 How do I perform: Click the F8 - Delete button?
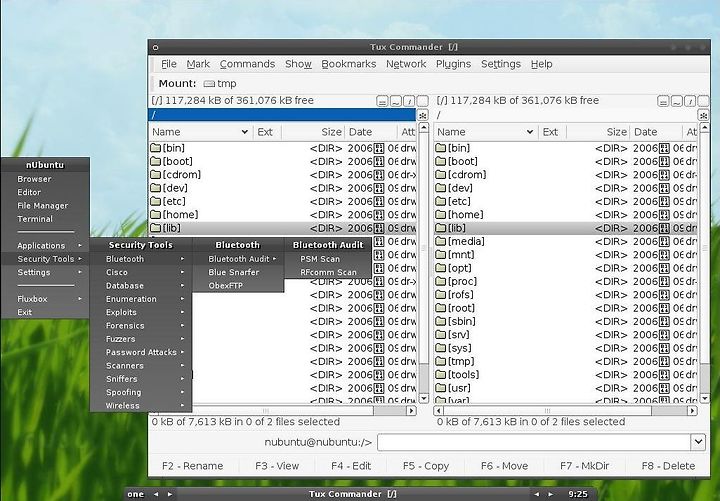point(668,466)
